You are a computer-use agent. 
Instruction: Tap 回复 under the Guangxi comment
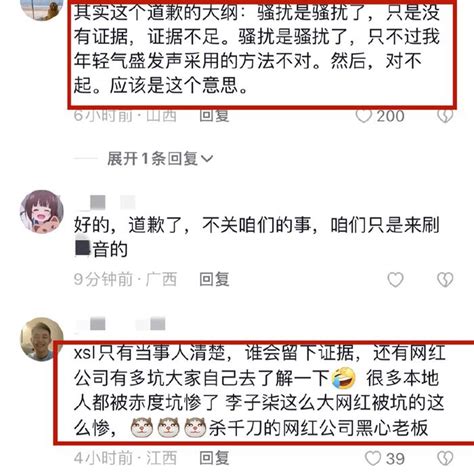[214, 279]
